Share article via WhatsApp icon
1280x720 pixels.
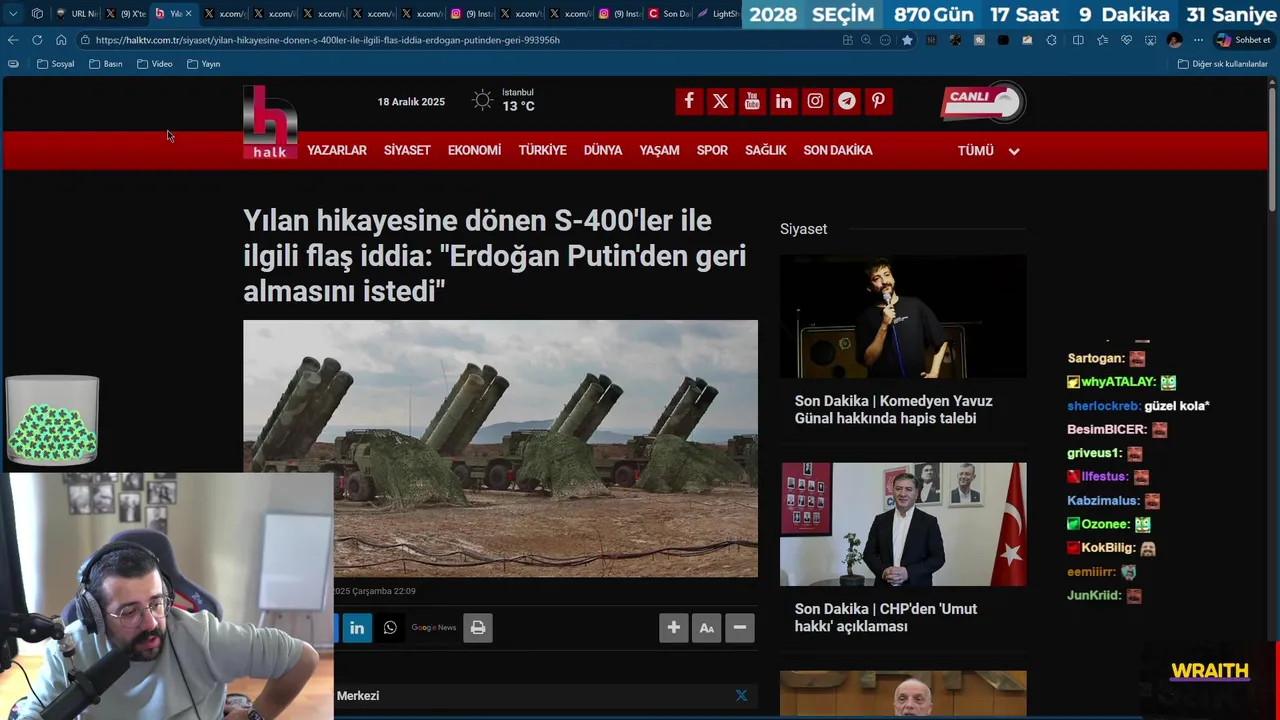click(390, 628)
